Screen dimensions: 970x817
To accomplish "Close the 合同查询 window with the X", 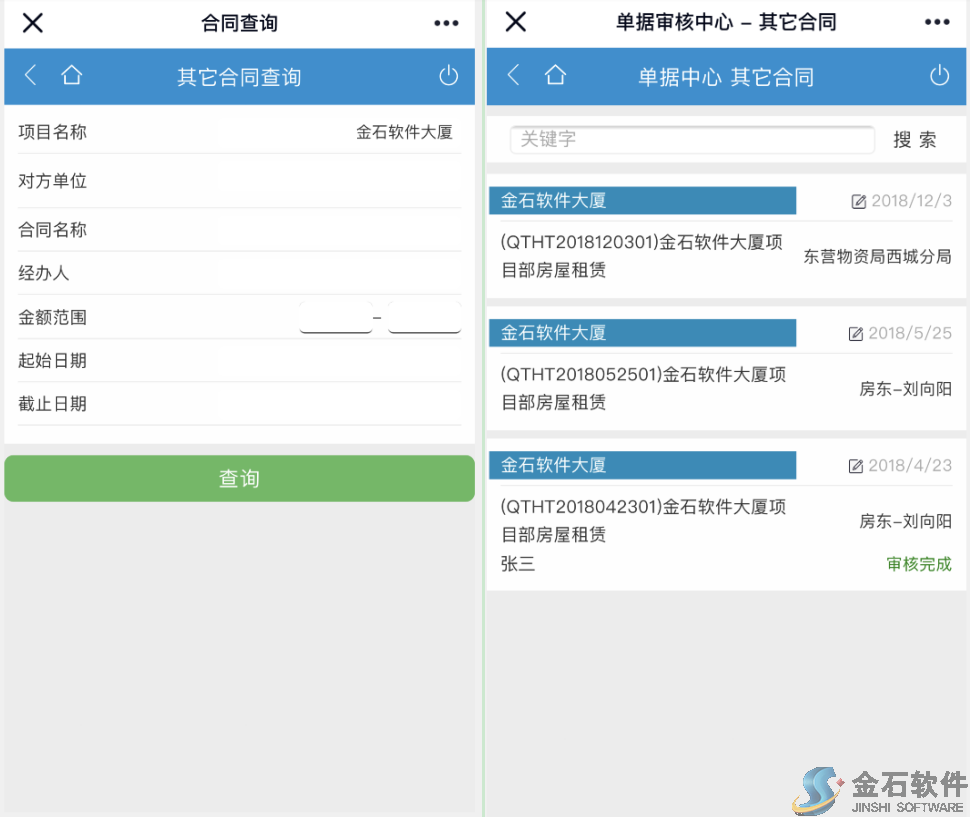I will point(32,22).
